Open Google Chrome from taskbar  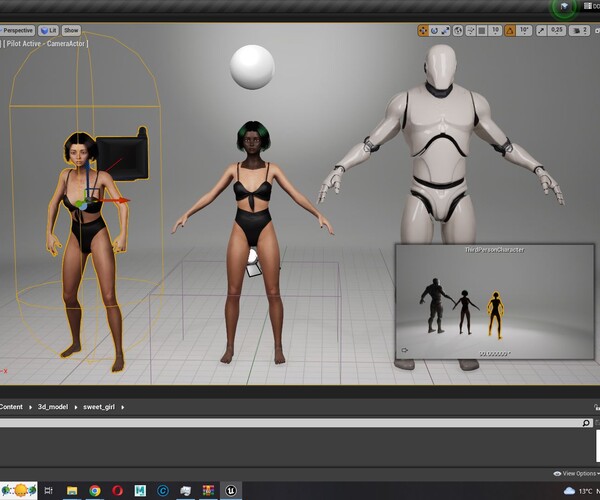click(x=95, y=490)
